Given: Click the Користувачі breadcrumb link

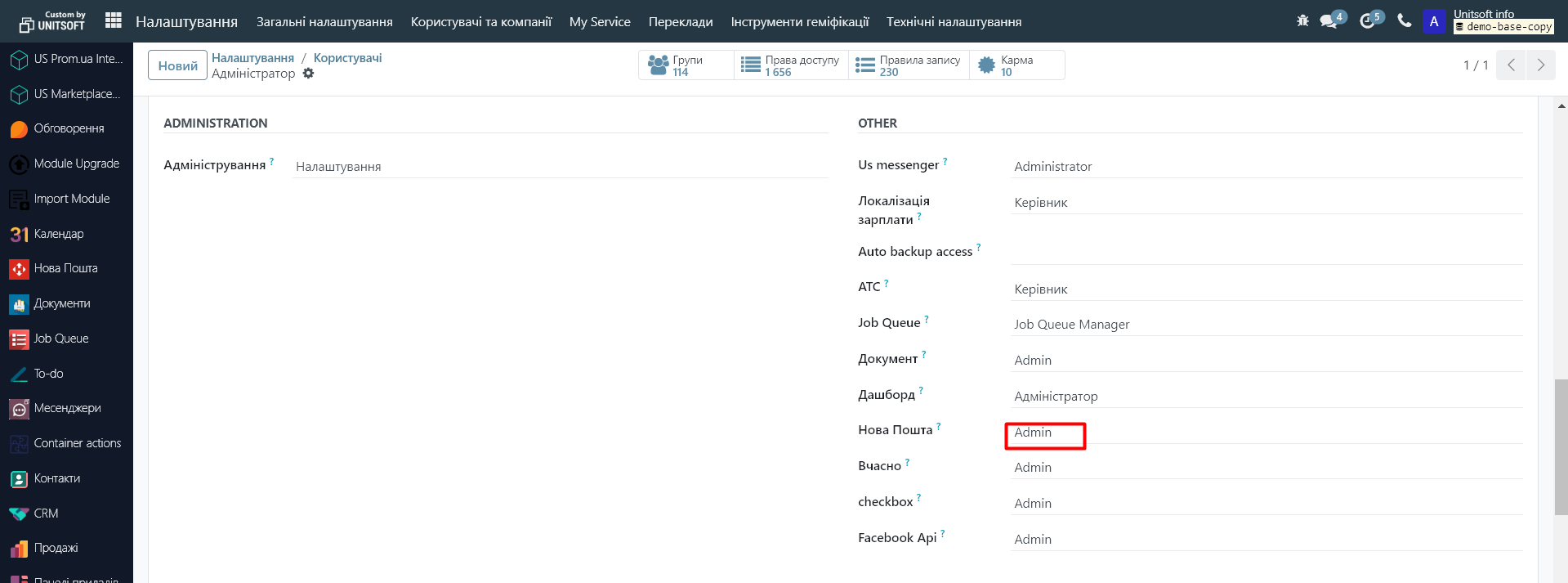Looking at the screenshot, I should pos(347,58).
